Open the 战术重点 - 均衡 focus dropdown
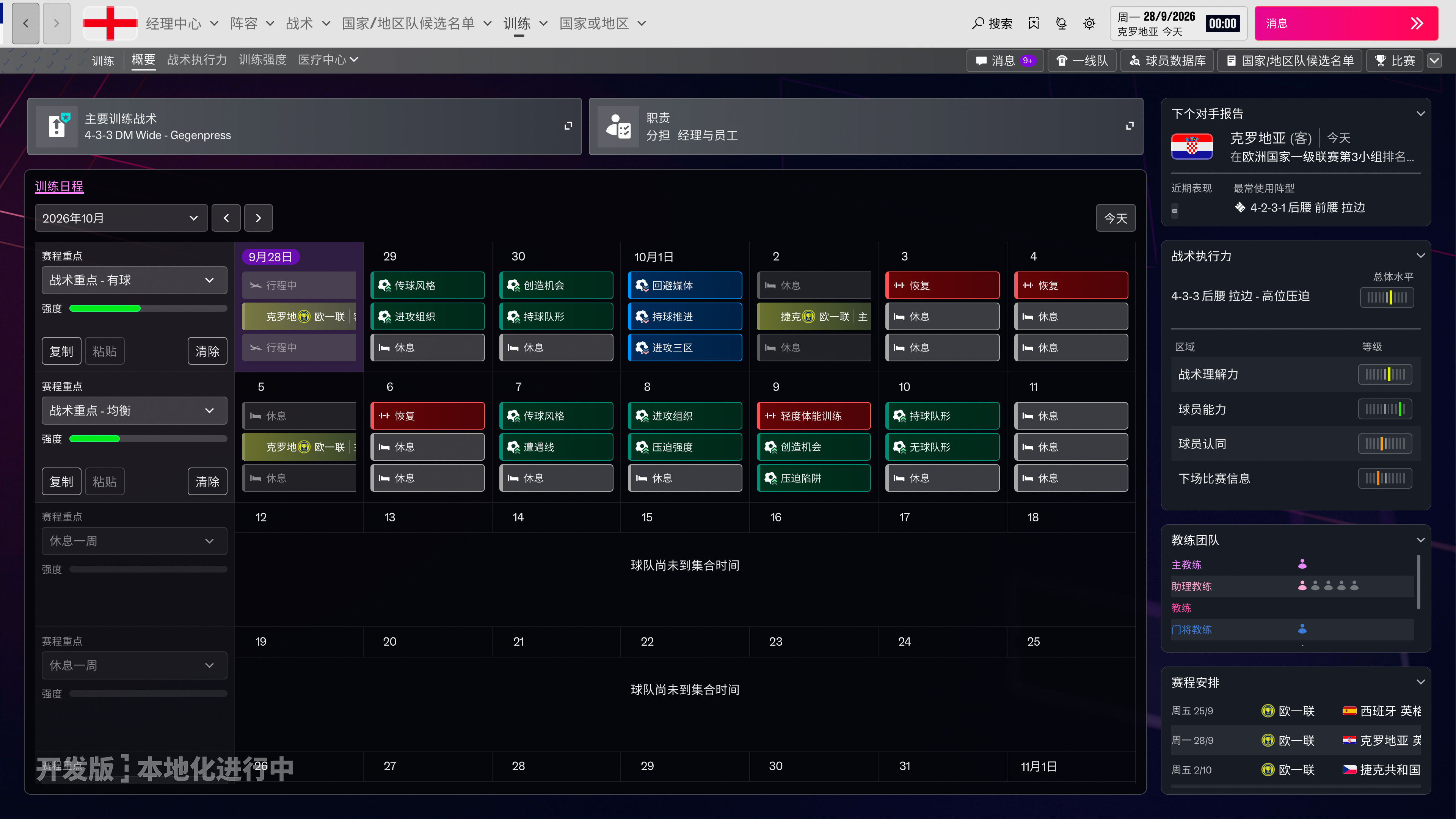Viewport: 1456px width, 819px height. tap(135, 411)
